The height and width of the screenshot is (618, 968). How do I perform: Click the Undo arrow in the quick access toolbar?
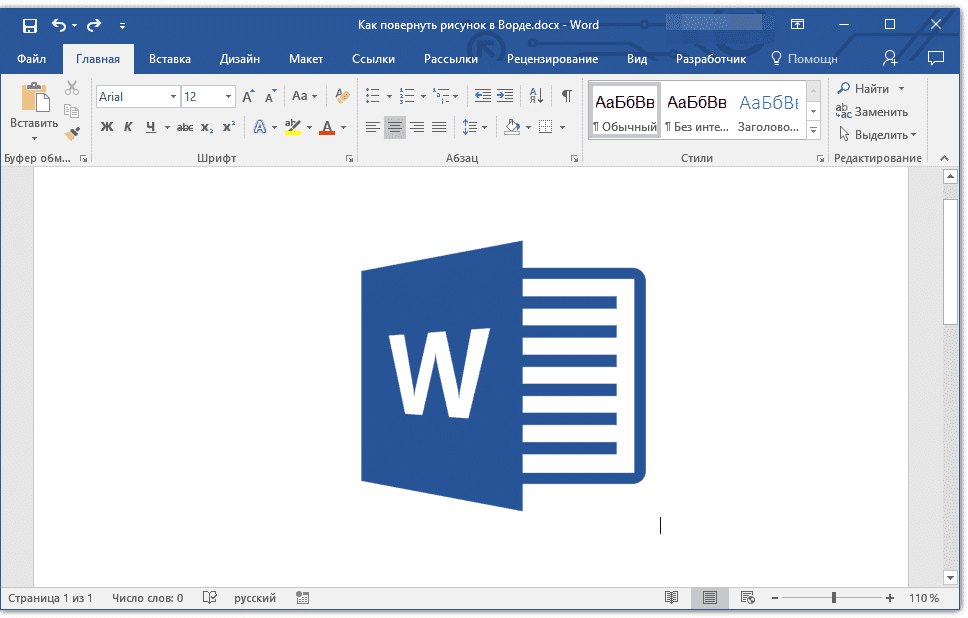coord(59,25)
